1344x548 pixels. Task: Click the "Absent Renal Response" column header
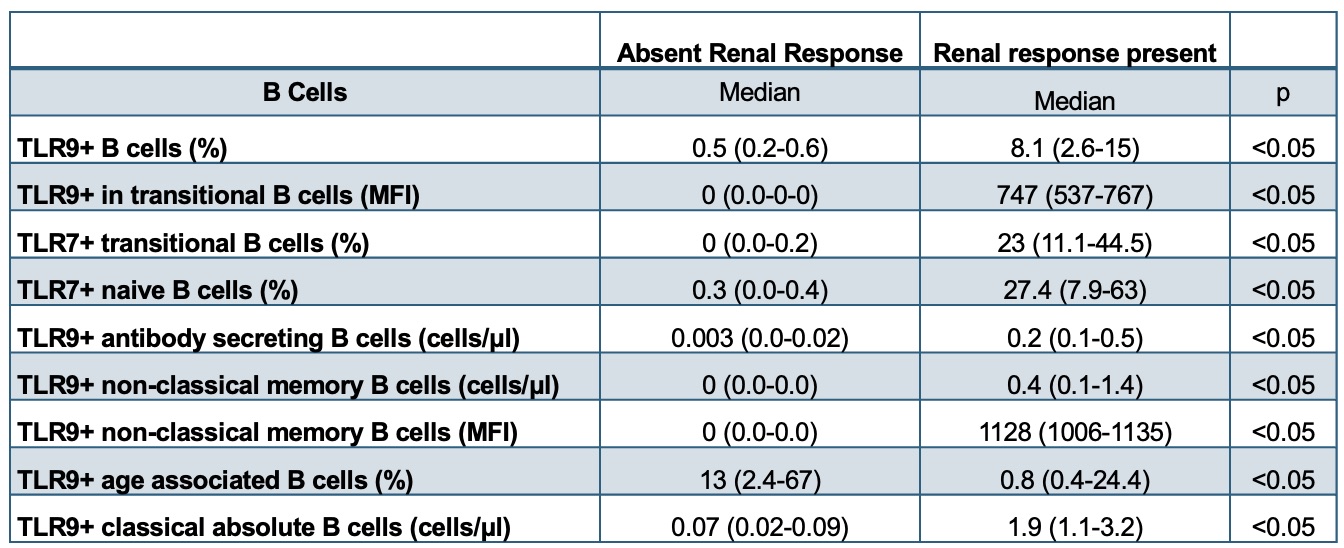click(x=760, y=53)
